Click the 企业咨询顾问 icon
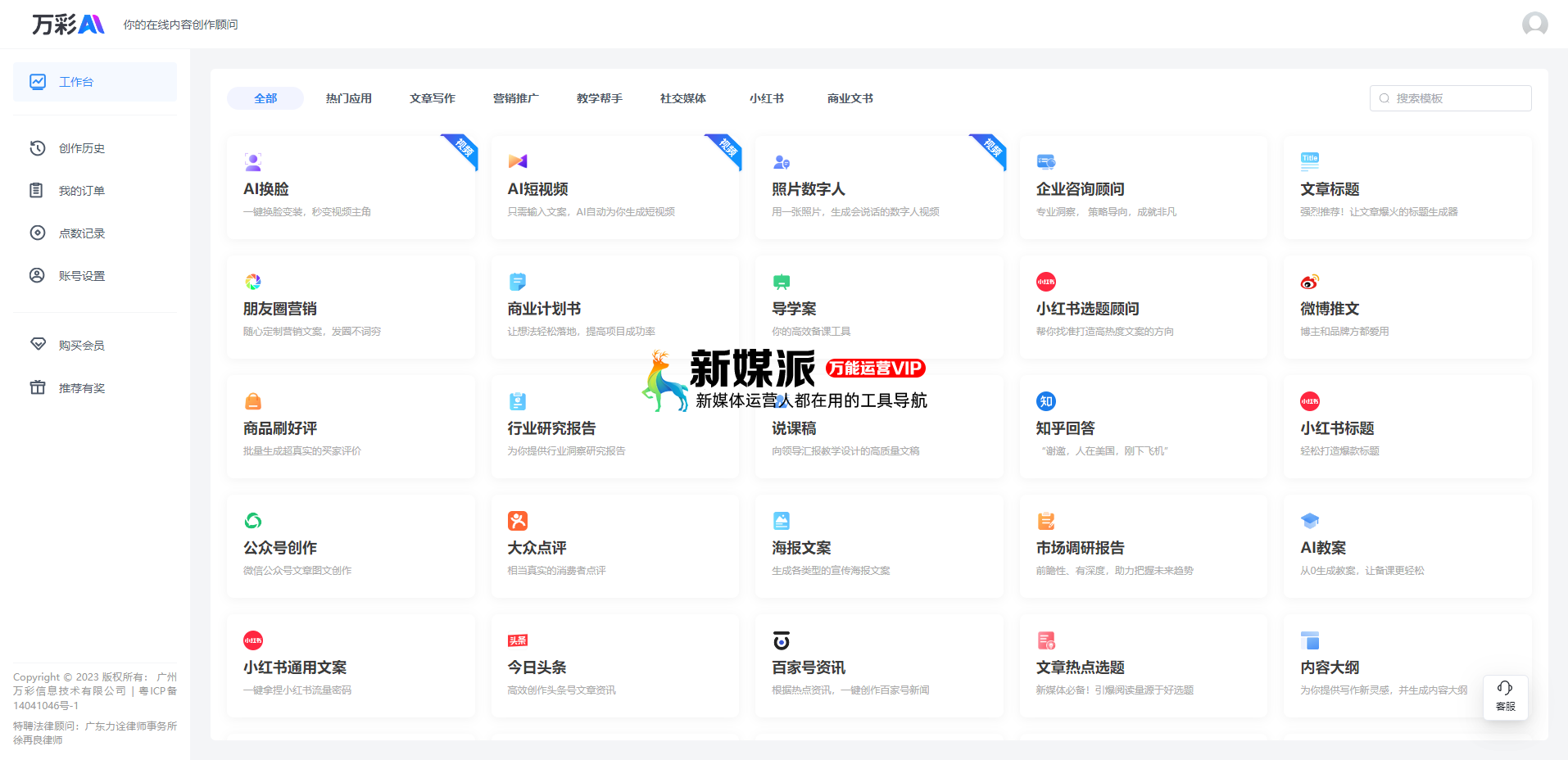Screen dimensions: 1568x760 pos(1046,161)
